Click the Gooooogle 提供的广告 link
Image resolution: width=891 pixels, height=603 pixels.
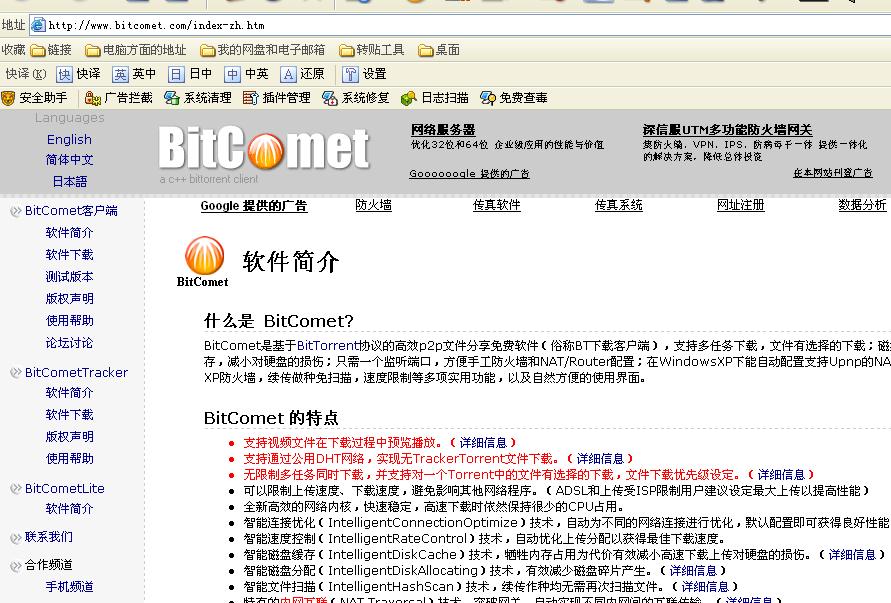point(469,173)
